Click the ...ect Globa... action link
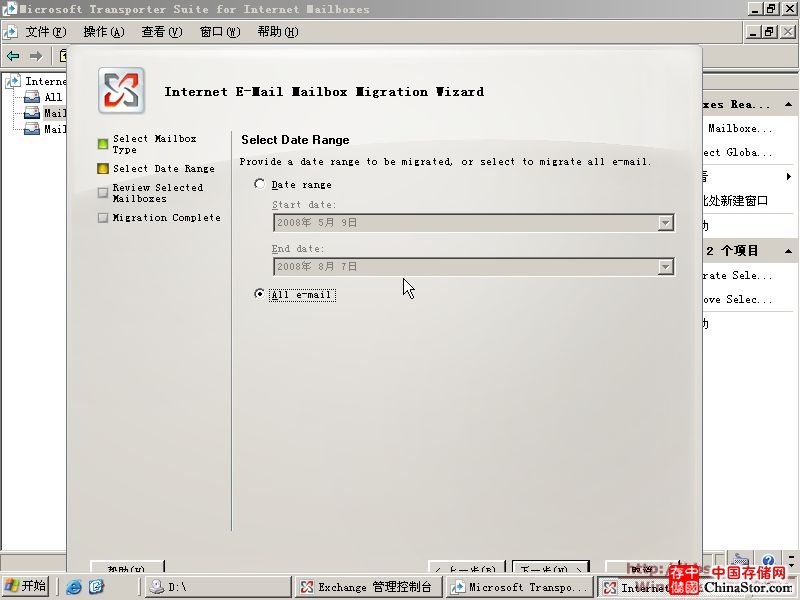 (x=738, y=153)
